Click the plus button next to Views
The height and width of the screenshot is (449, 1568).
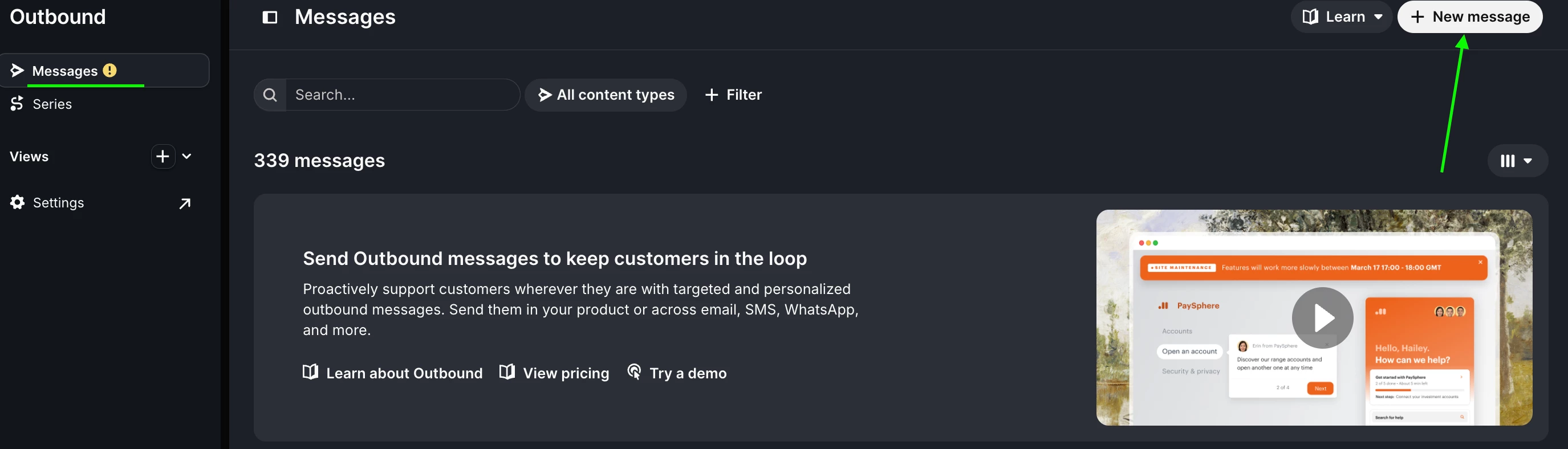coord(163,156)
